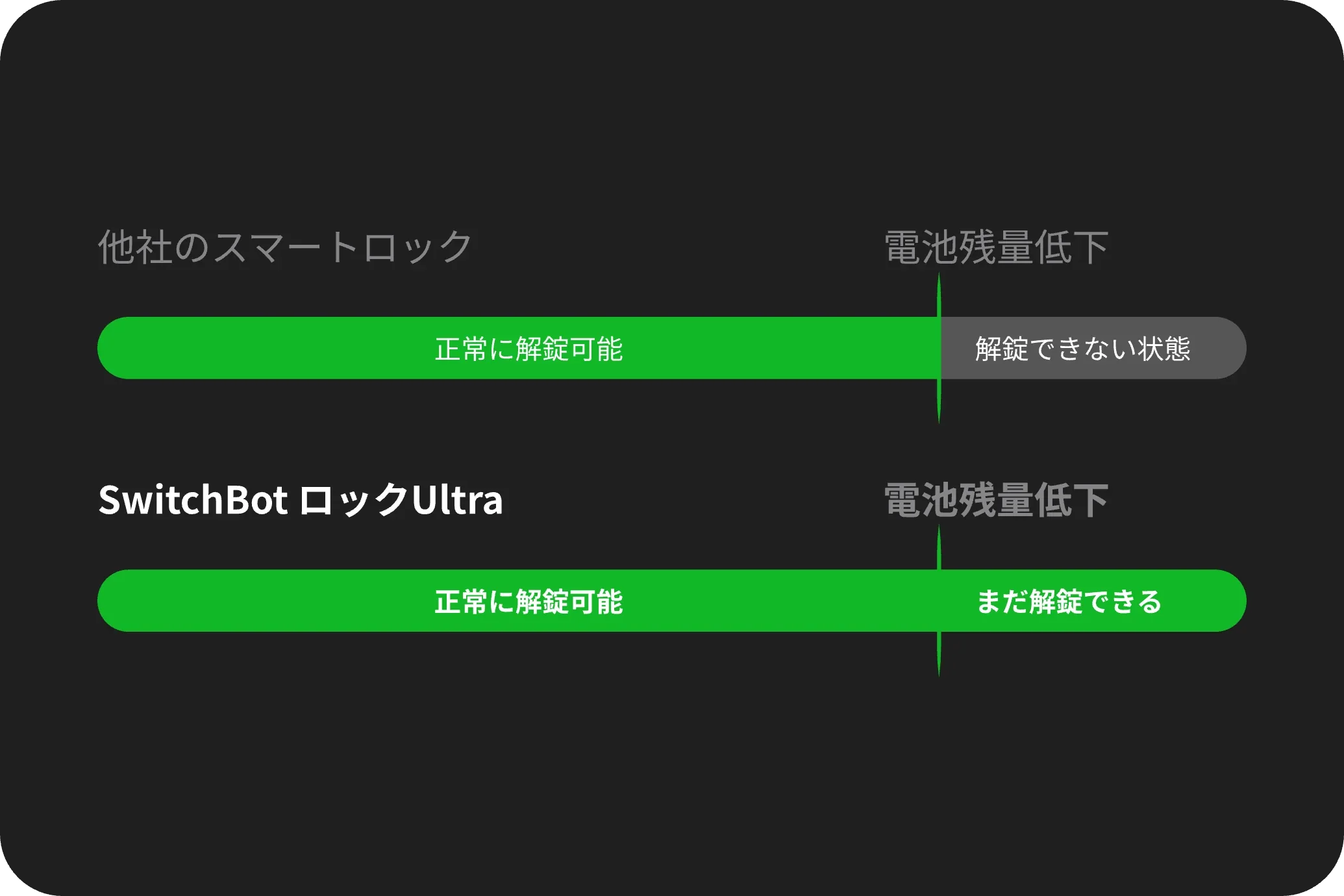The height and width of the screenshot is (896, 1344).
Task: Click 正常に解錠可能 text in the SwitchBot bar
Action: [x=529, y=601]
